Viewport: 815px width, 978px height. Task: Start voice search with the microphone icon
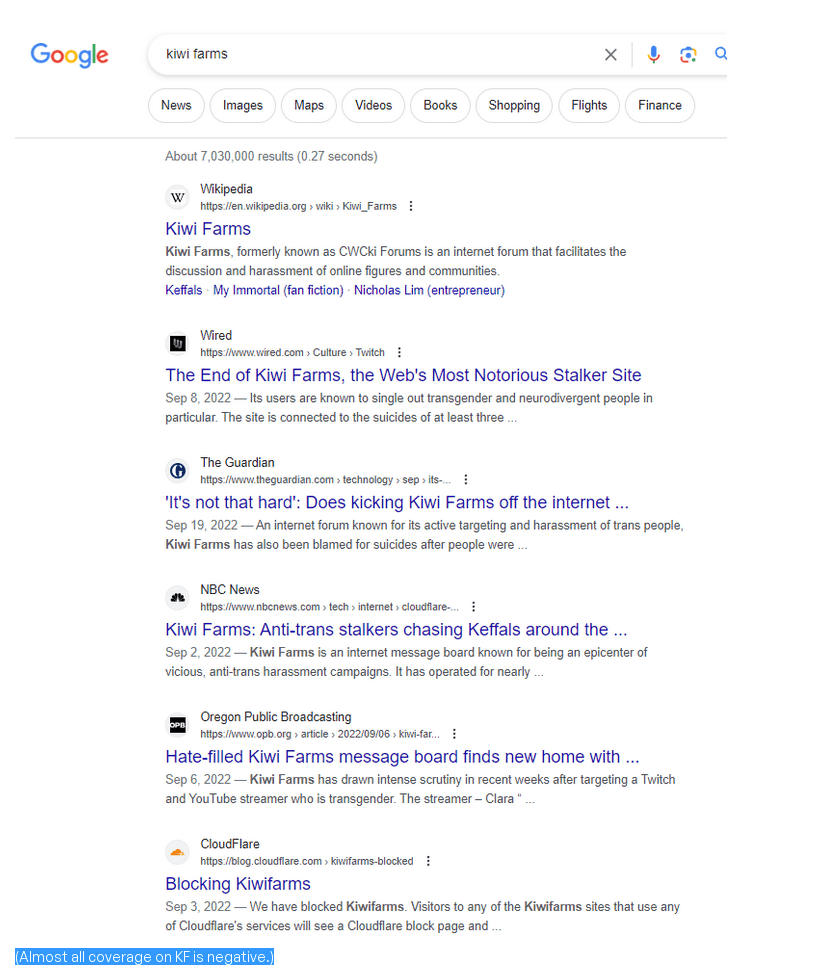653,55
